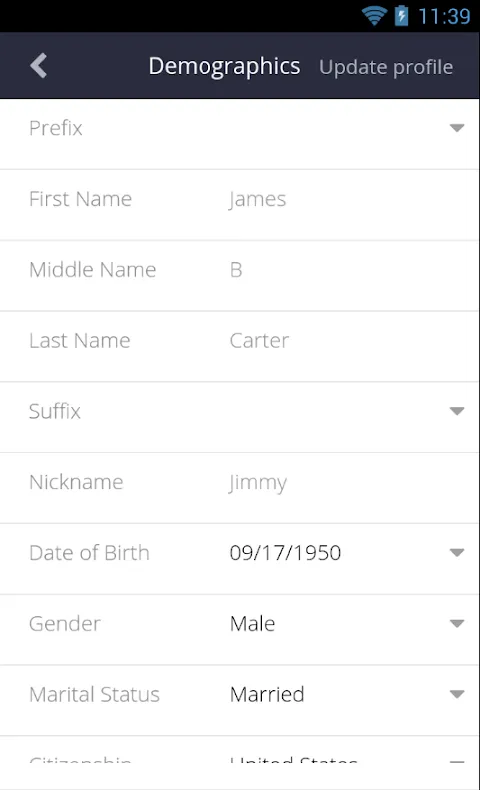Tap the Prefix row label

coord(55,128)
